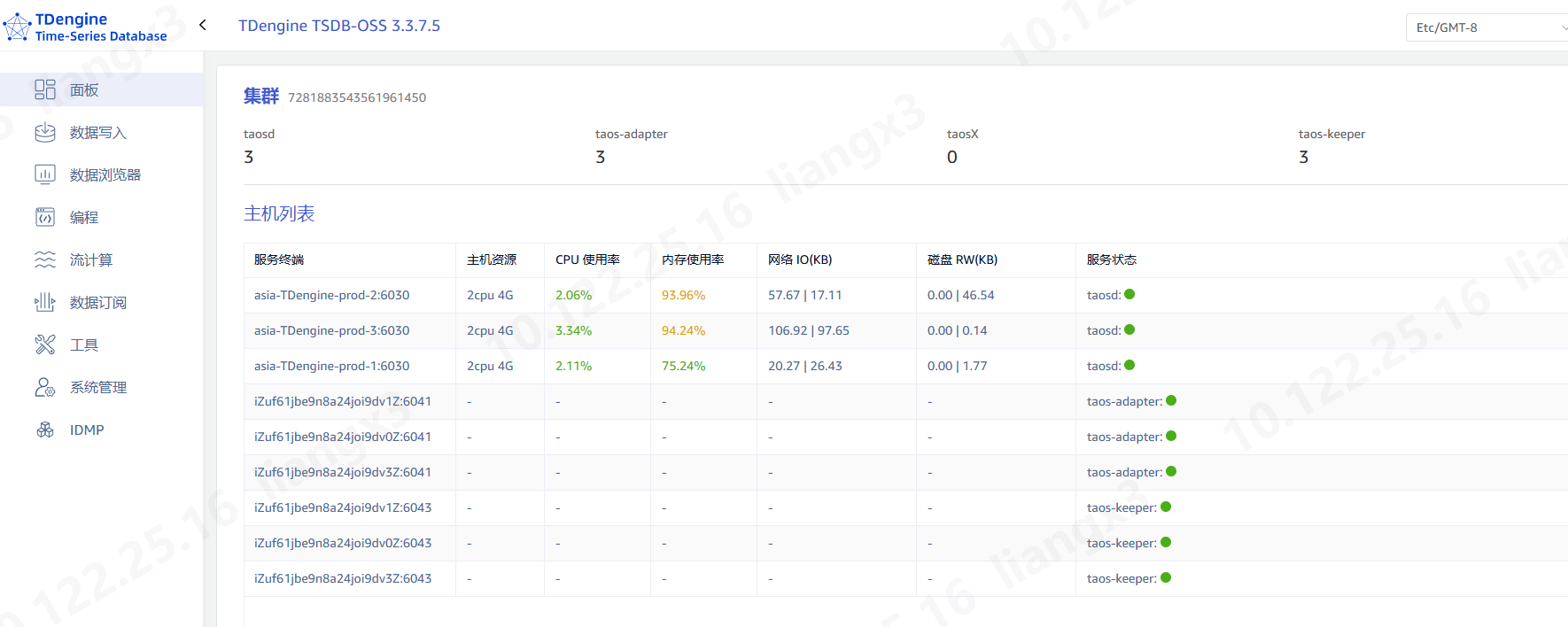Open the Etc/GMT-8 timezone dropdown
Image resolution: width=1568 pixels, height=627 pixels.
(1486, 27)
